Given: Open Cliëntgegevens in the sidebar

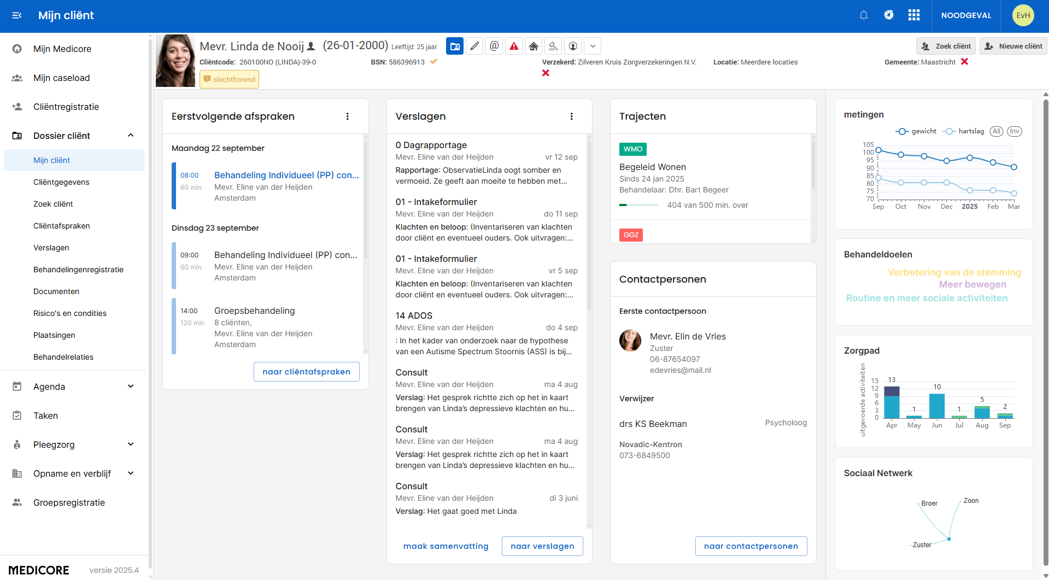Looking at the screenshot, I should tap(61, 182).
